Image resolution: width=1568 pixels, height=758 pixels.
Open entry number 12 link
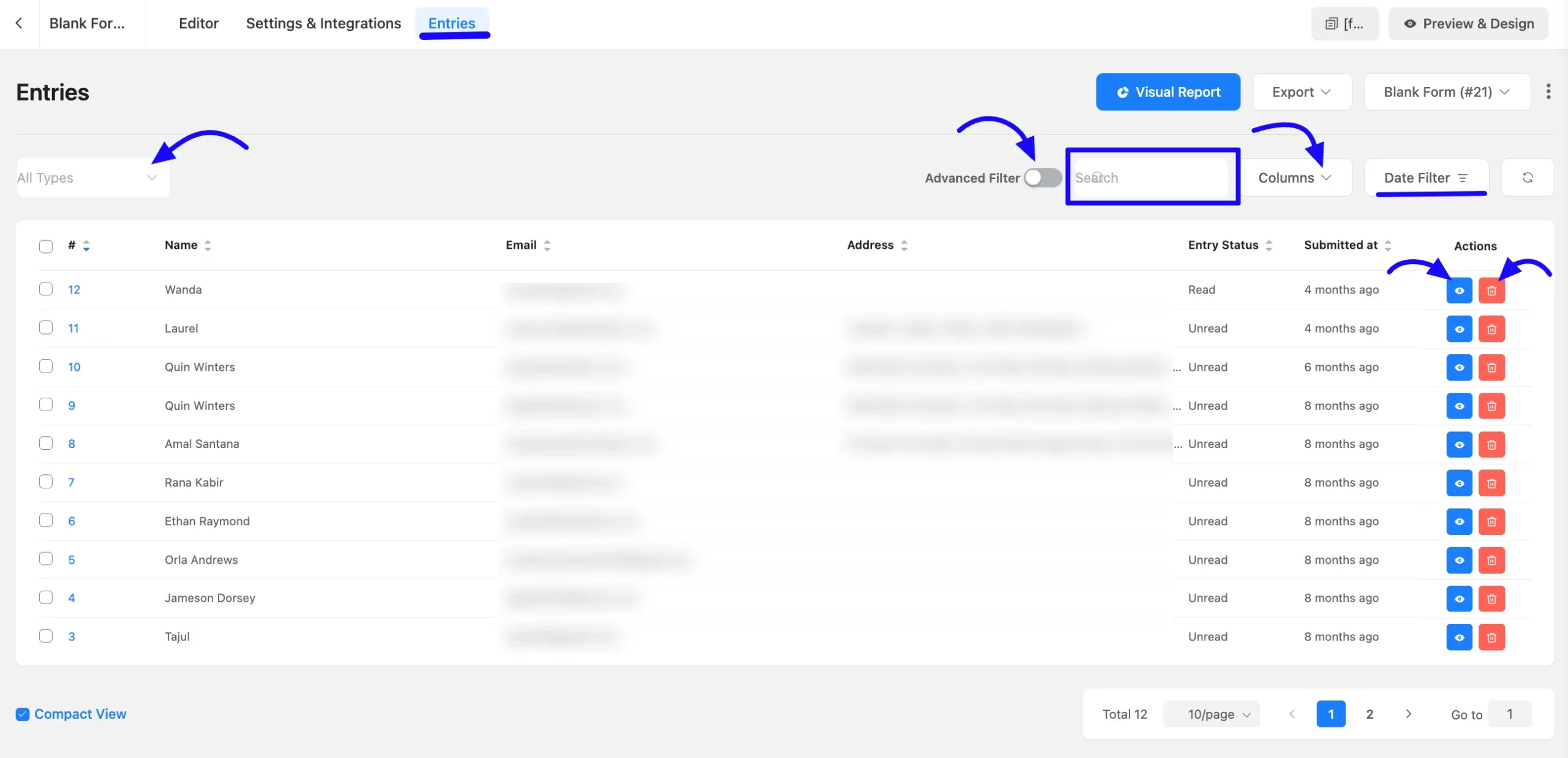tap(74, 290)
